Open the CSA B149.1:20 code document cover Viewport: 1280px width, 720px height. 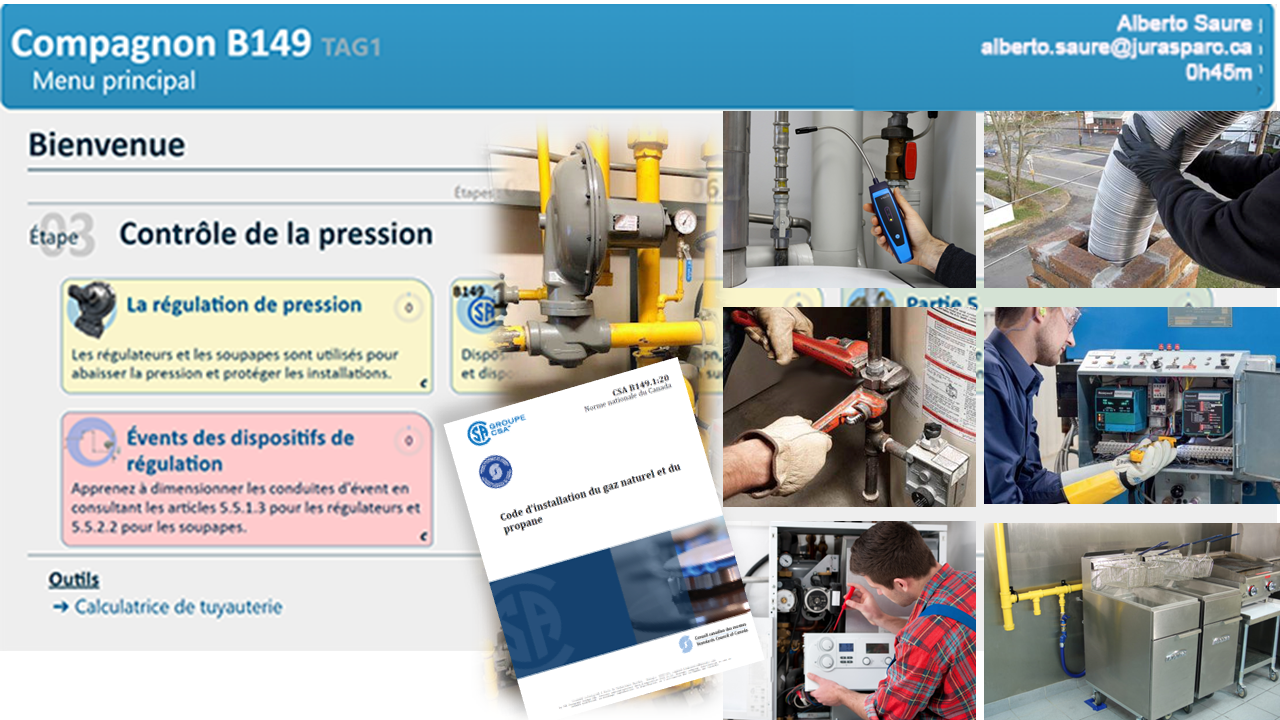tap(603, 540)
